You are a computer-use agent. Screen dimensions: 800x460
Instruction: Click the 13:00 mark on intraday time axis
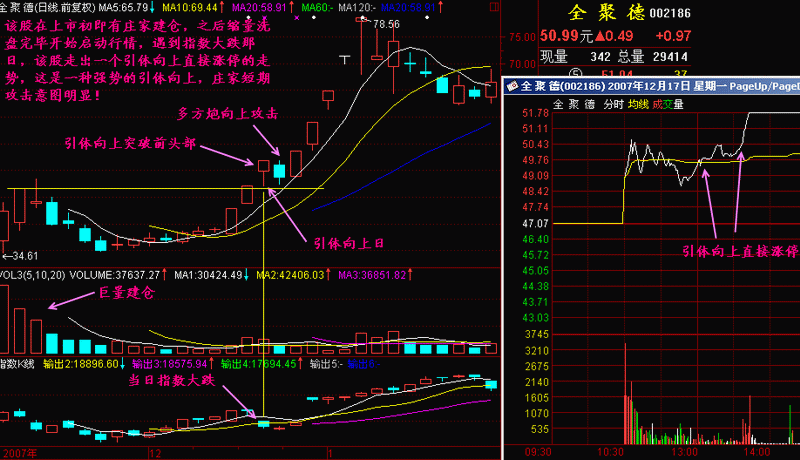(x=685, y=452)
